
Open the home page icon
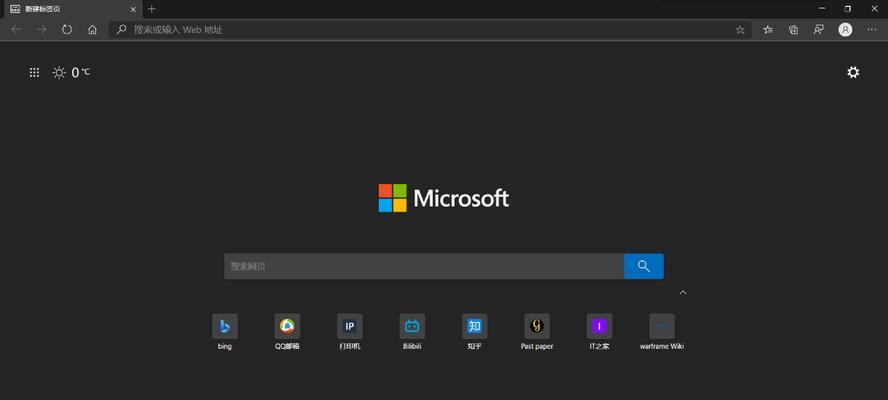92,29
